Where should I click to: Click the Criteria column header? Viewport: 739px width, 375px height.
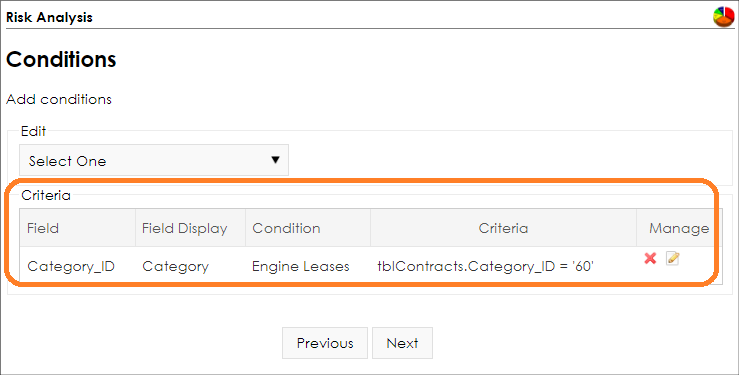(x=503, y=228)
